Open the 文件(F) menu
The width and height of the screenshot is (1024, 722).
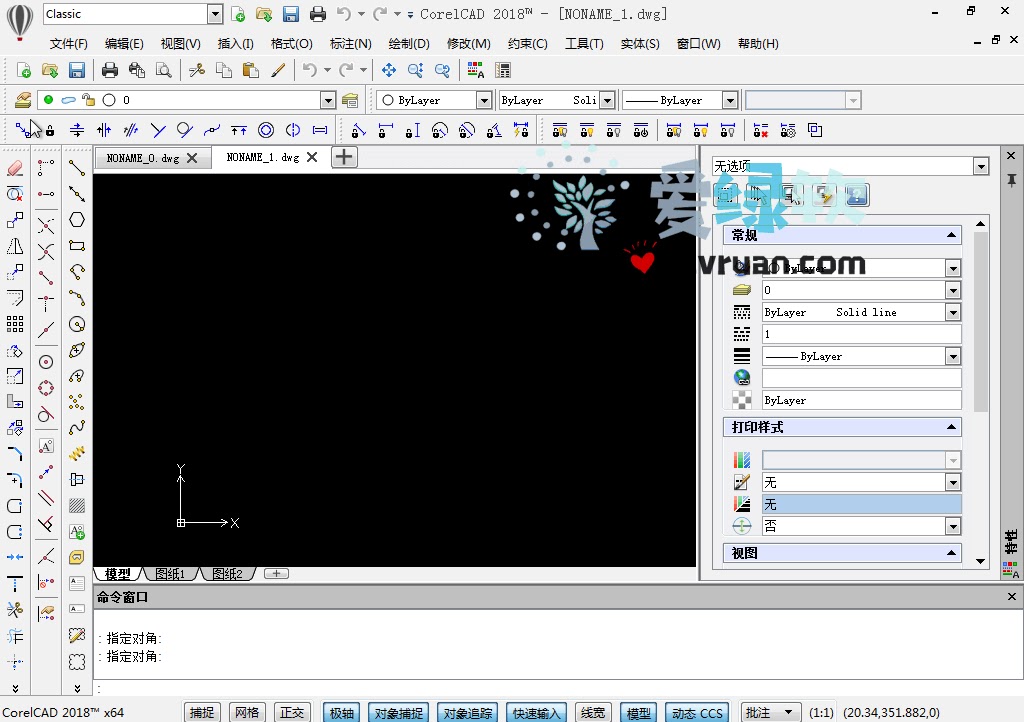click(x=69, y=44)
